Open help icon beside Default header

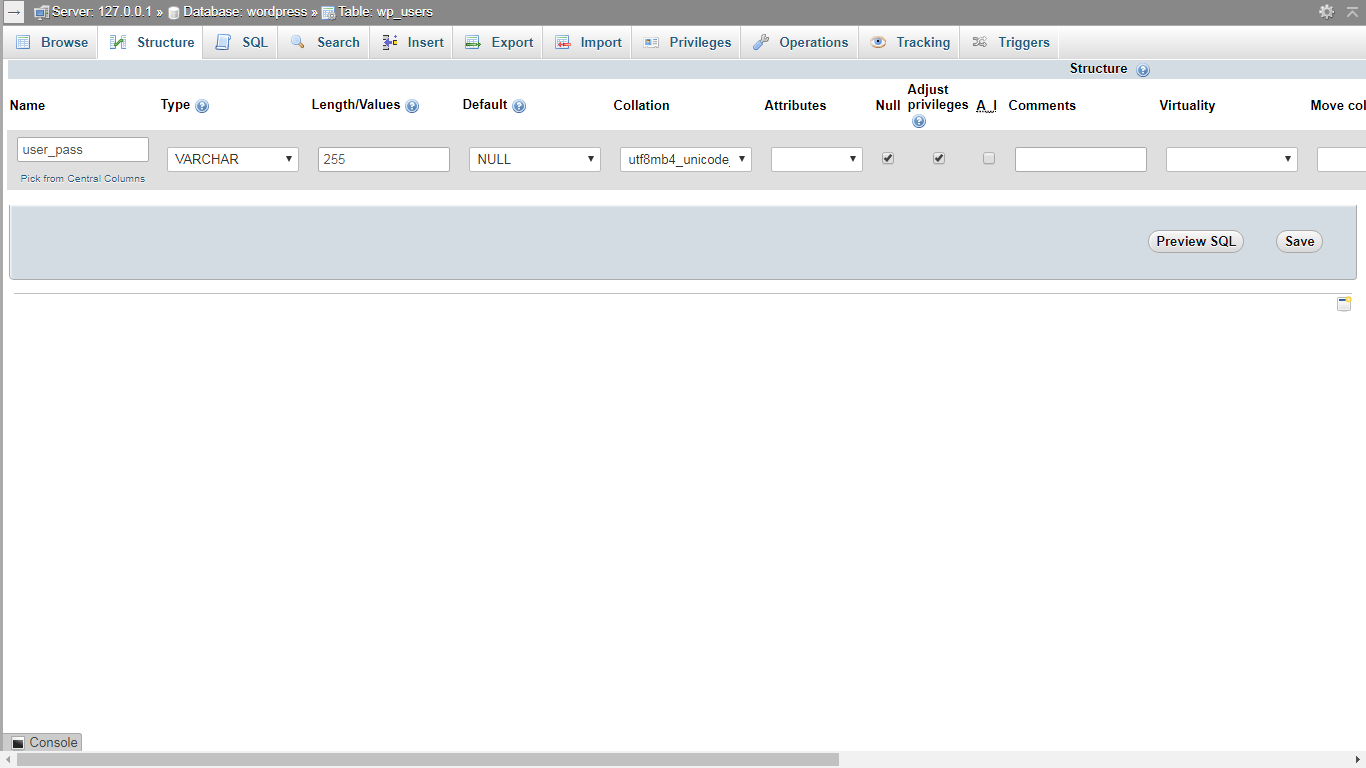click(519, 106)
